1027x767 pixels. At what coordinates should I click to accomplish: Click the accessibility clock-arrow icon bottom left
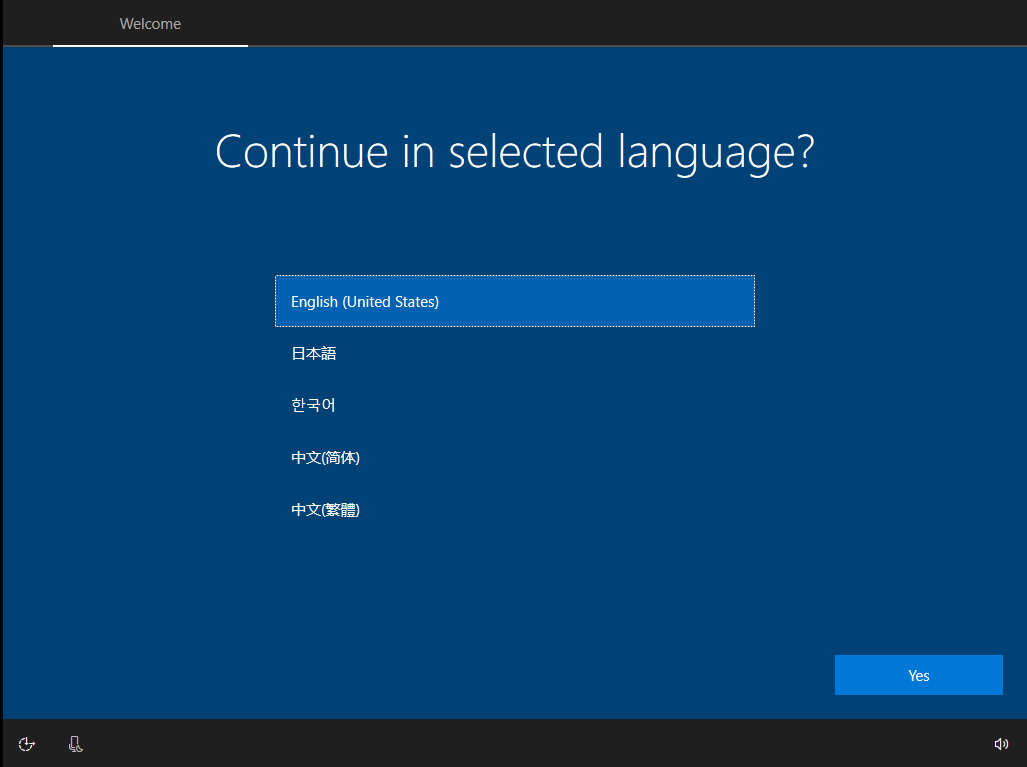click(x=26, y=744)
